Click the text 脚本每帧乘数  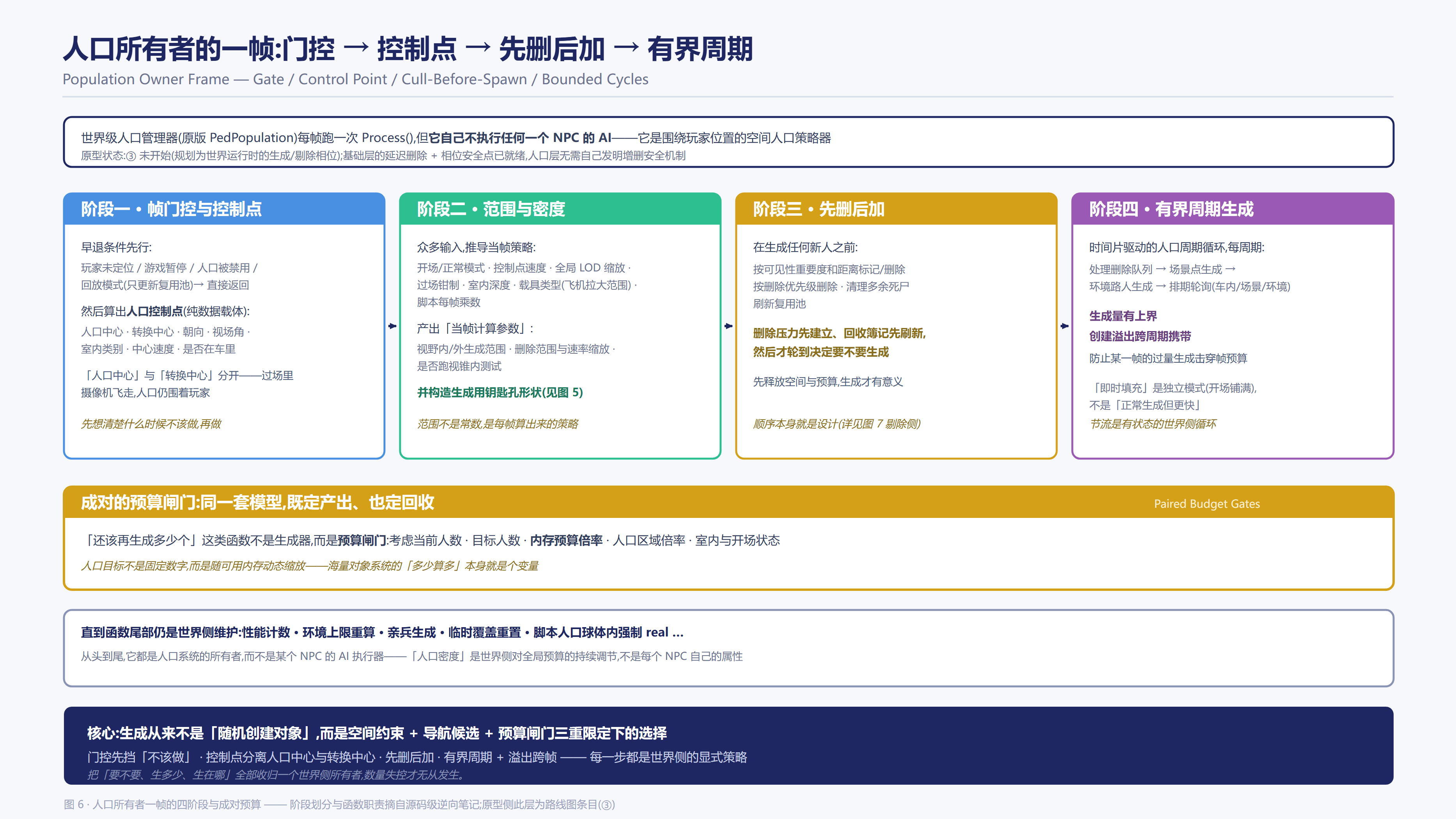[x=449, y=302]
